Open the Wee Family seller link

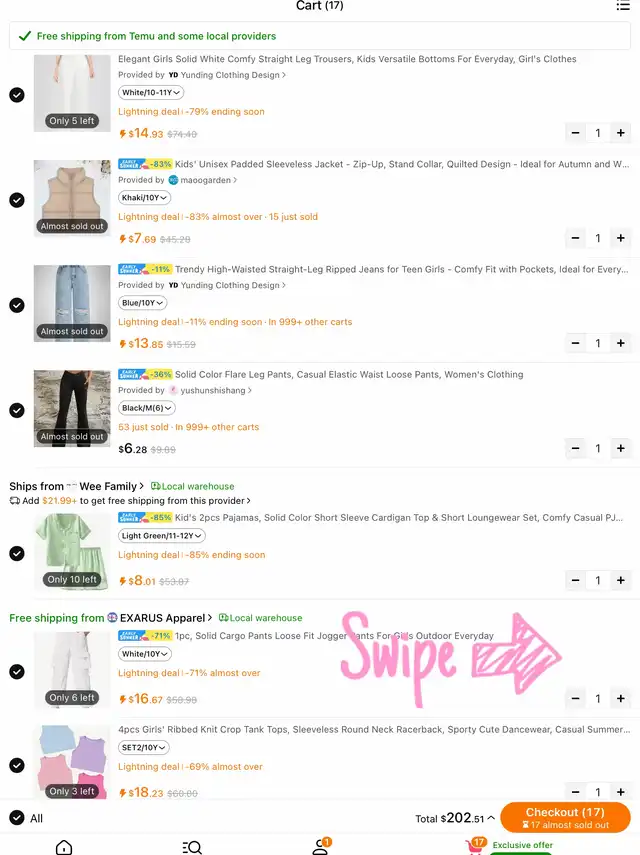tap(107, 486)
